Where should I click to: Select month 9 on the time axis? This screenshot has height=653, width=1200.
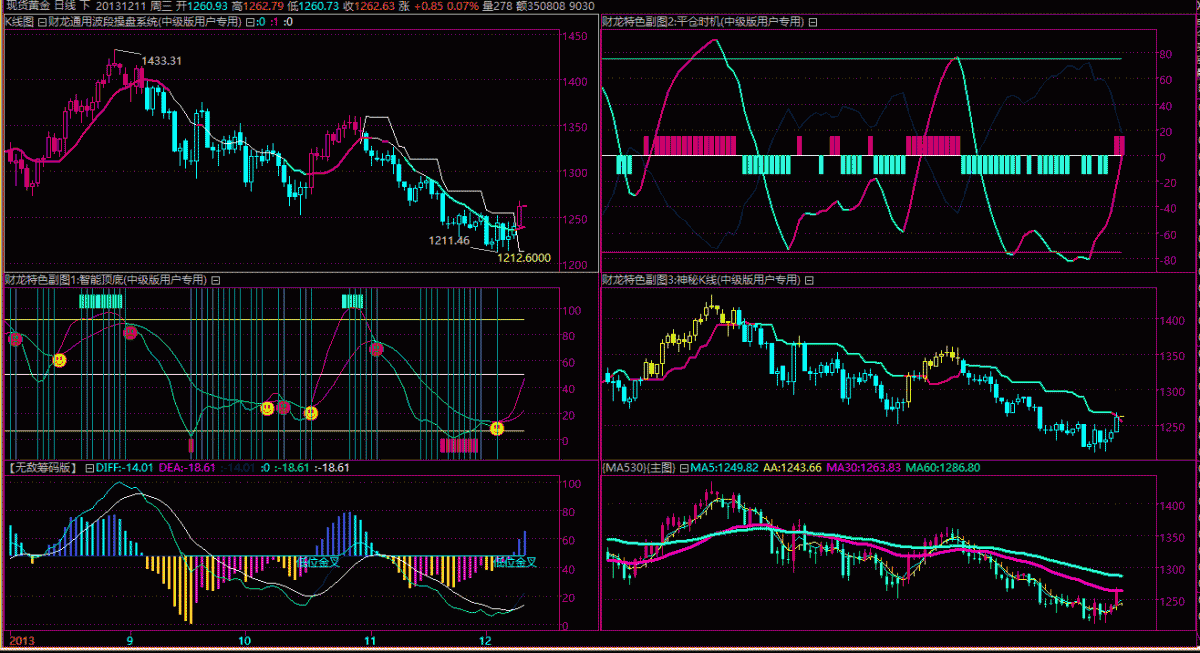[129, 639]
